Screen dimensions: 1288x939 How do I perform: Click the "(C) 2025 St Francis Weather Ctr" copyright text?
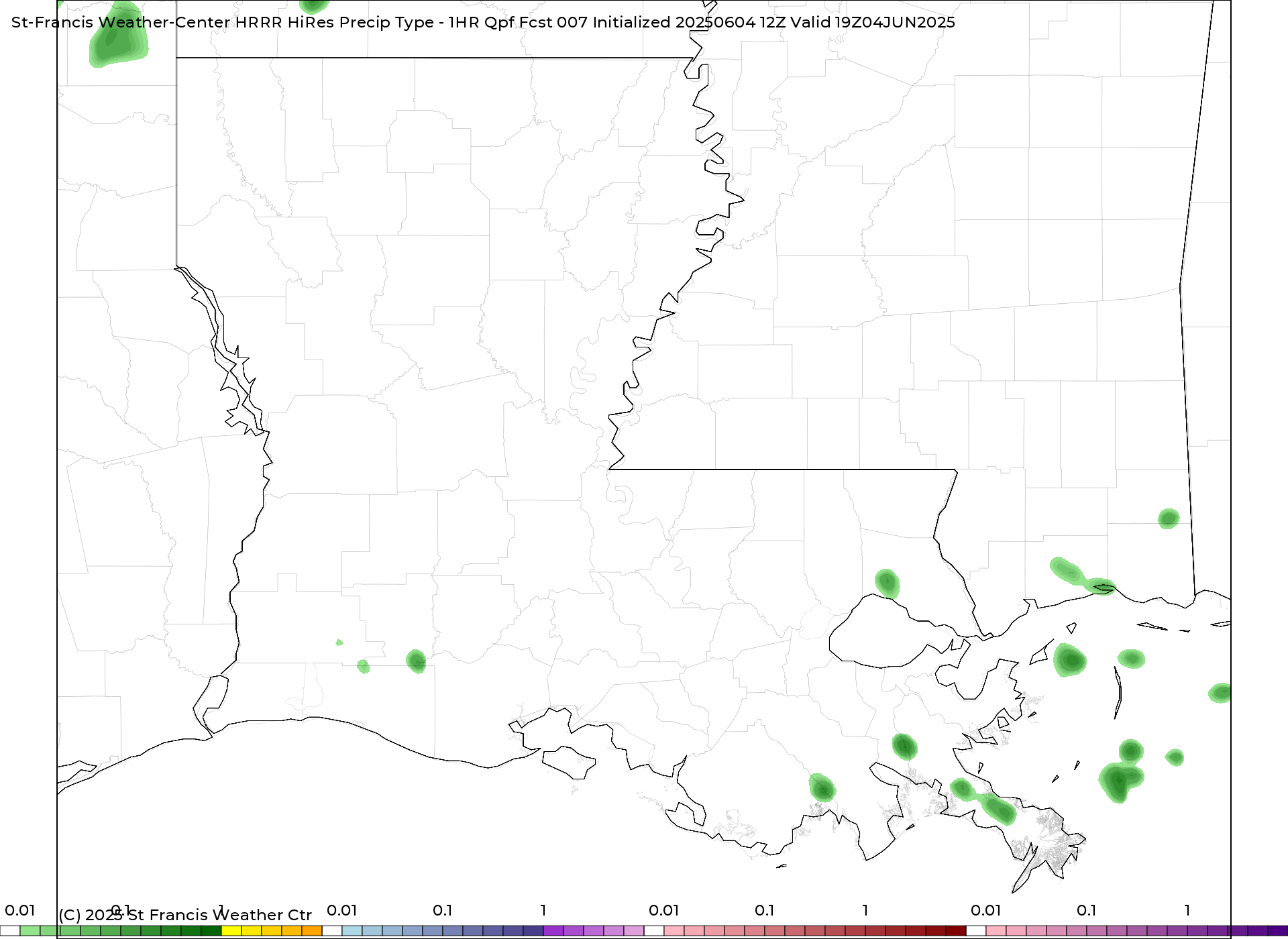185,915
